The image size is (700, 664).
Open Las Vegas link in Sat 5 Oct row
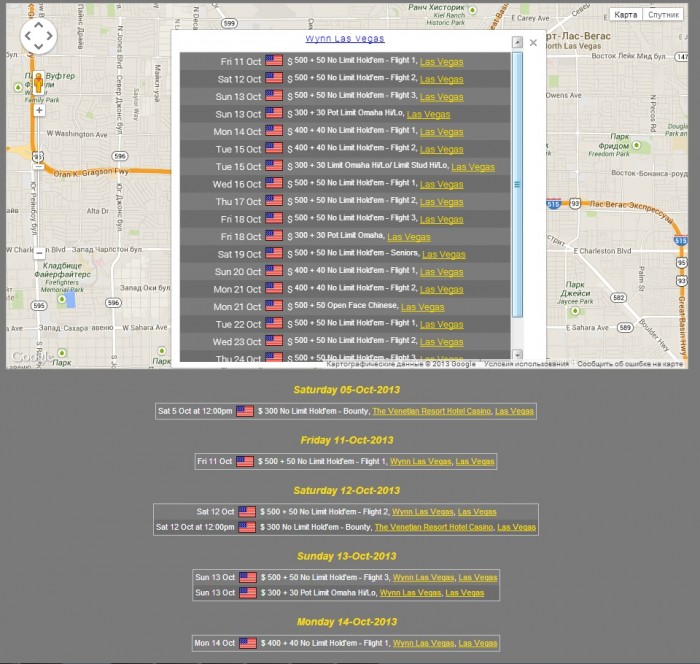[514, 411]
